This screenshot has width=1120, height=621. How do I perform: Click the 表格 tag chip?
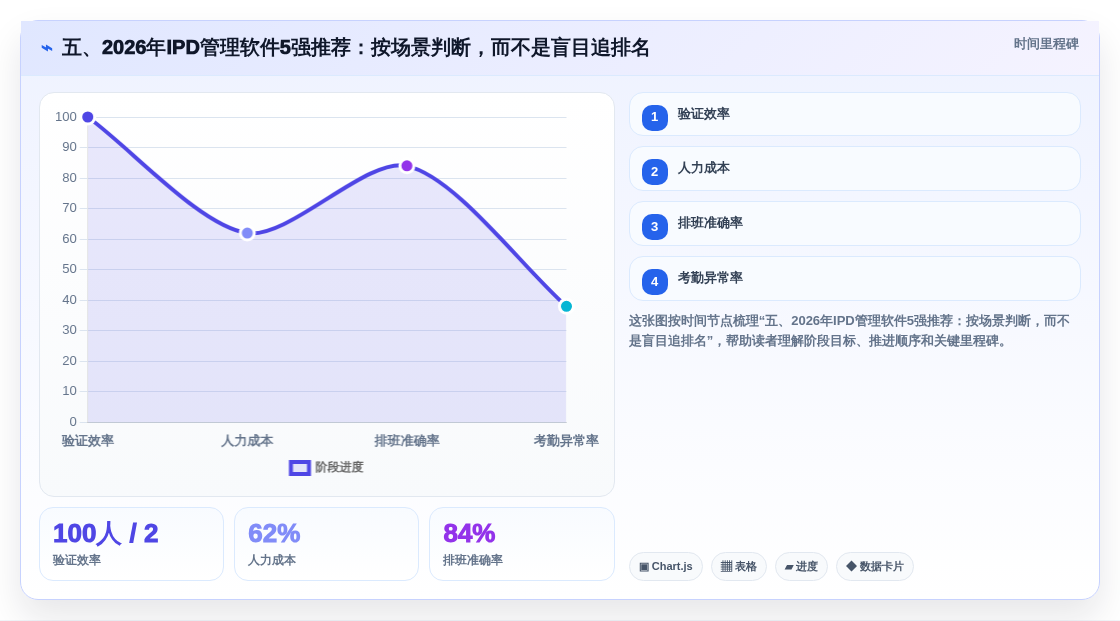[x=739, y=567]
